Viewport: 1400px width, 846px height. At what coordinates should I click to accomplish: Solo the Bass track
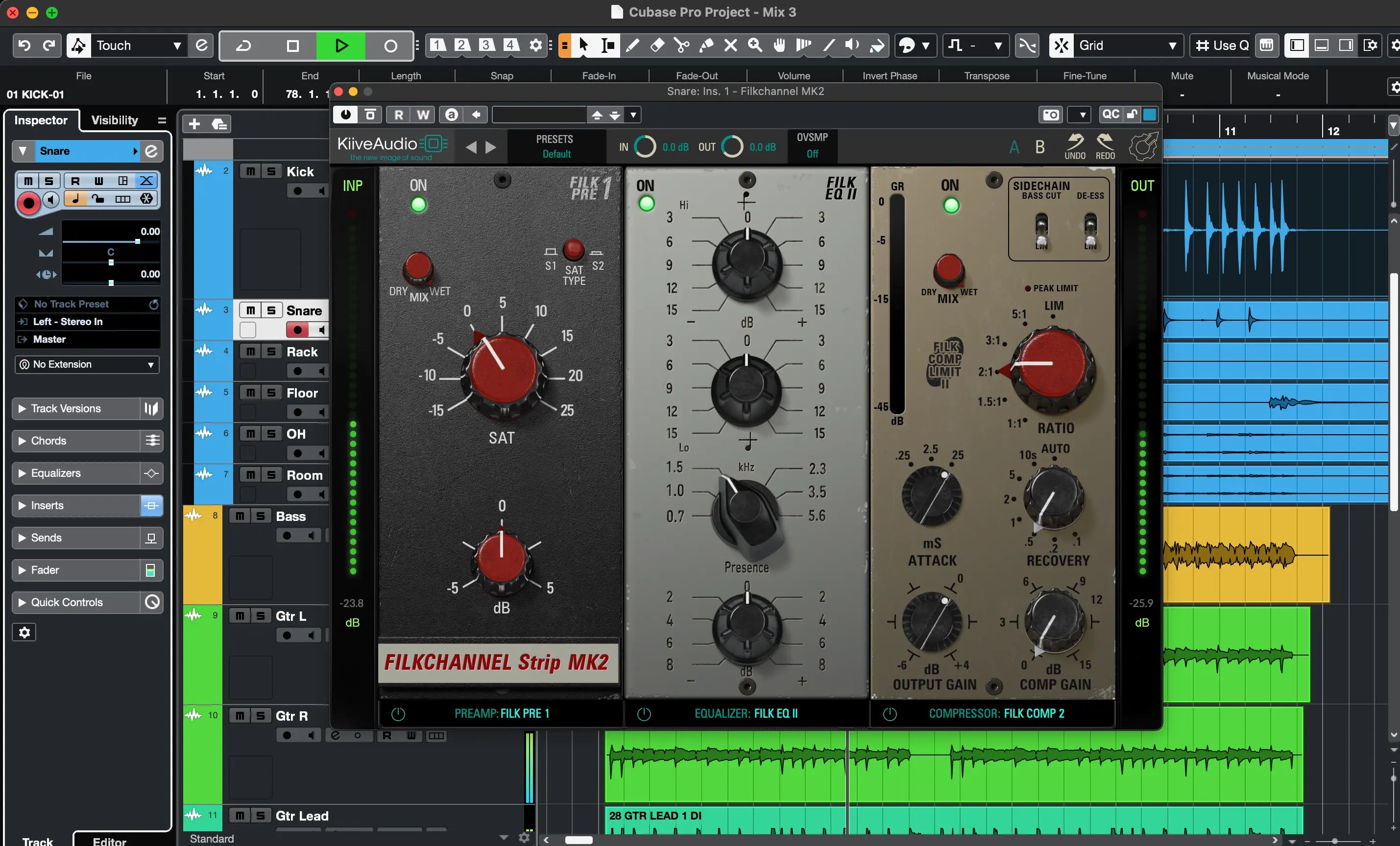click(x=260, y=516)
